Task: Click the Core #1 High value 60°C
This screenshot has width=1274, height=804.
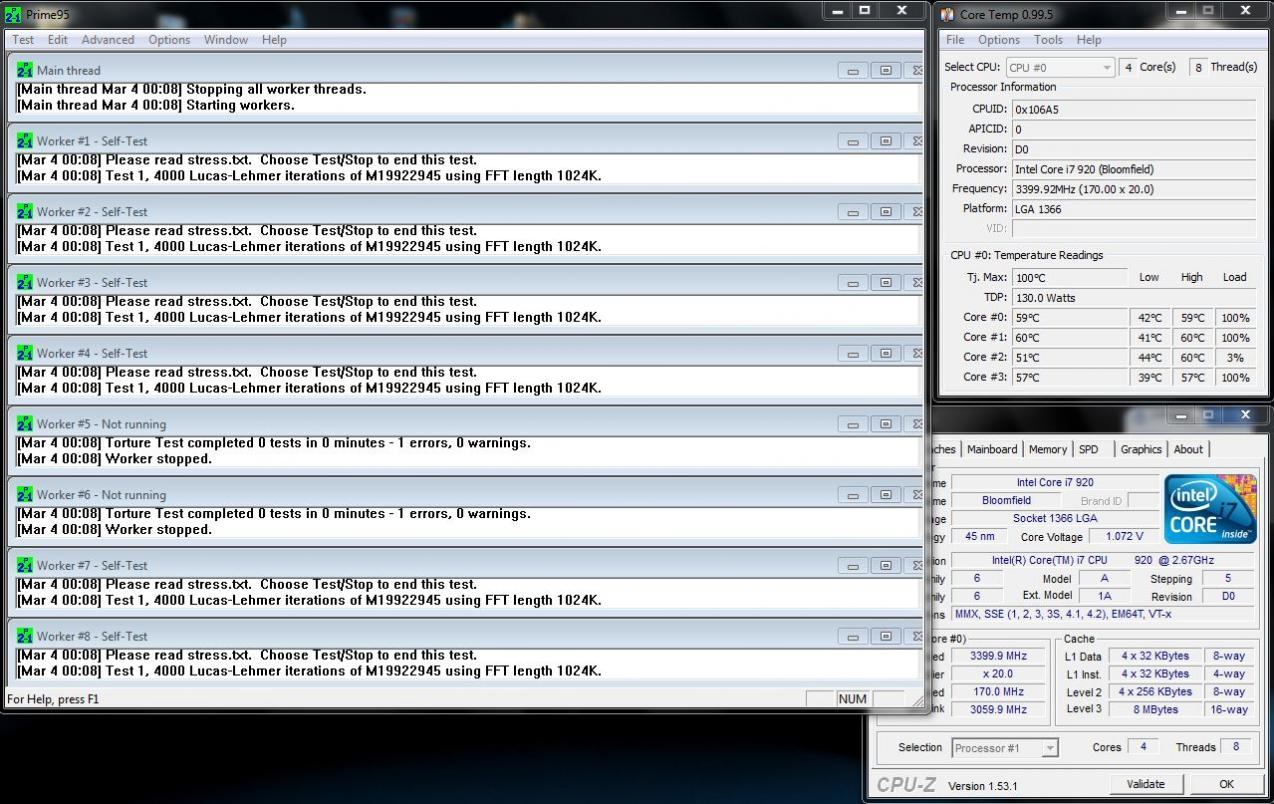Action: 1192,338
